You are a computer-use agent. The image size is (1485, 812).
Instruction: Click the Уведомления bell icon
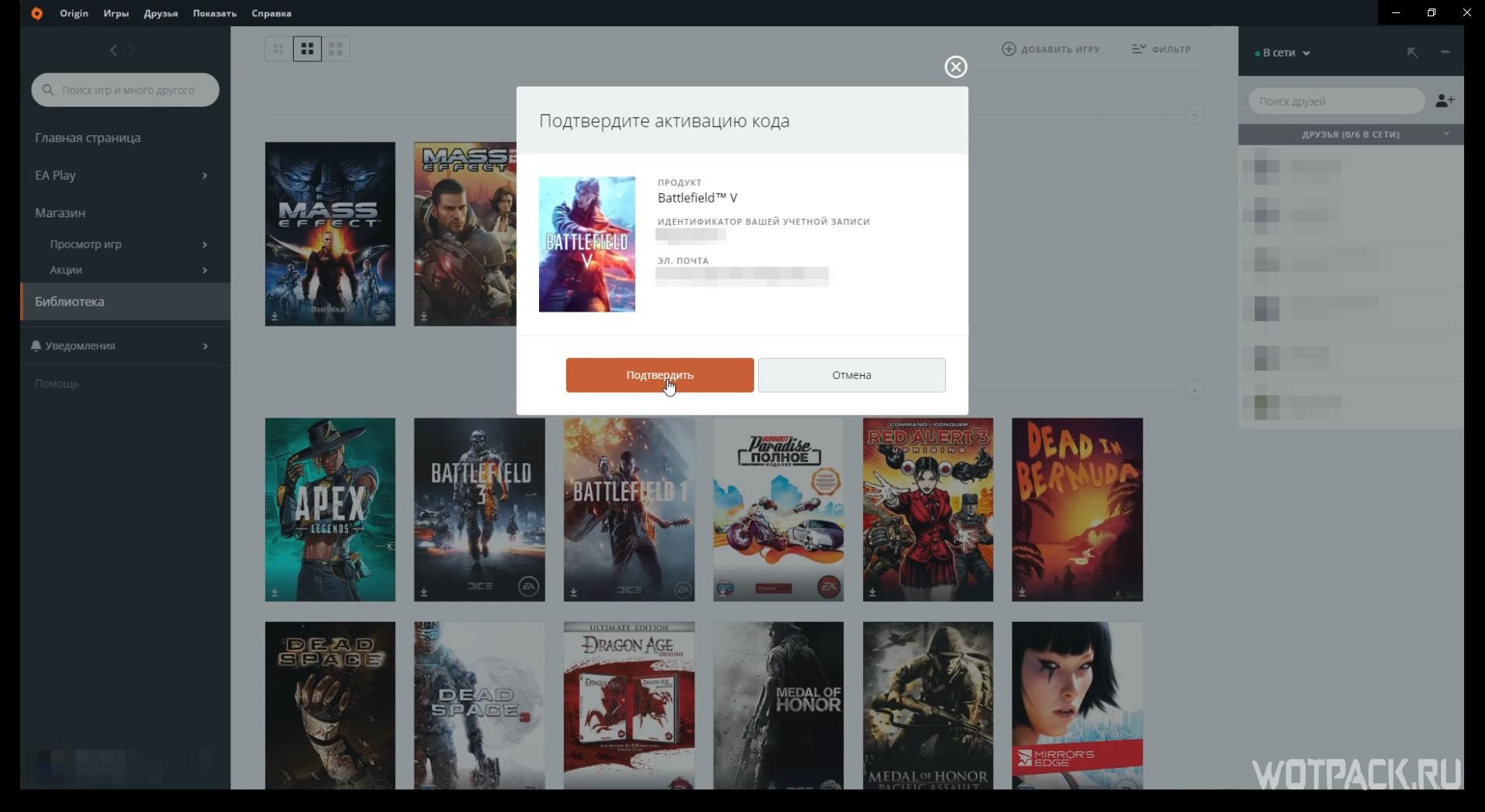pos(36,346)
